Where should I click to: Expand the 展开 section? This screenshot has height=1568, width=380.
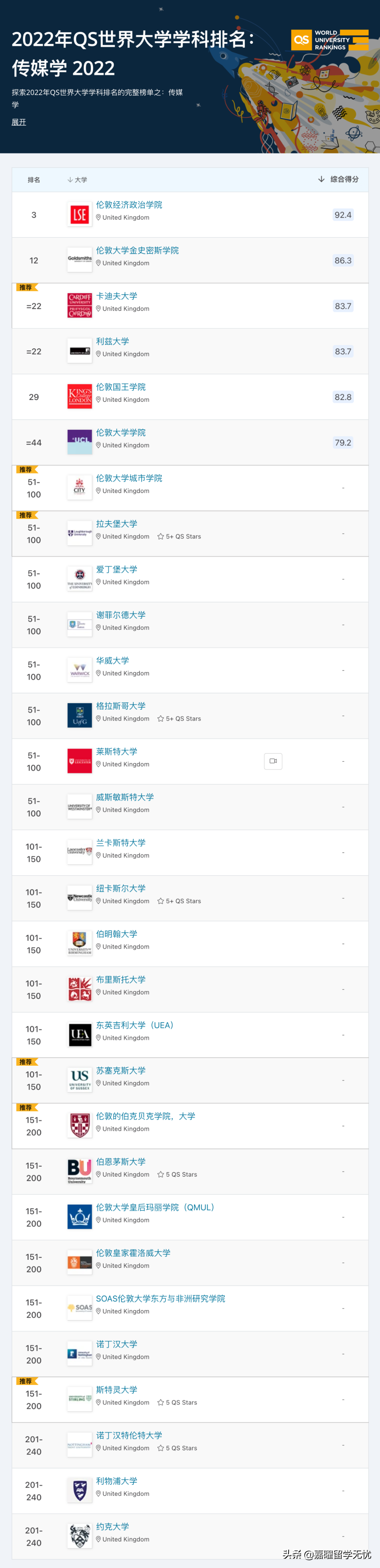pos(19,122)
